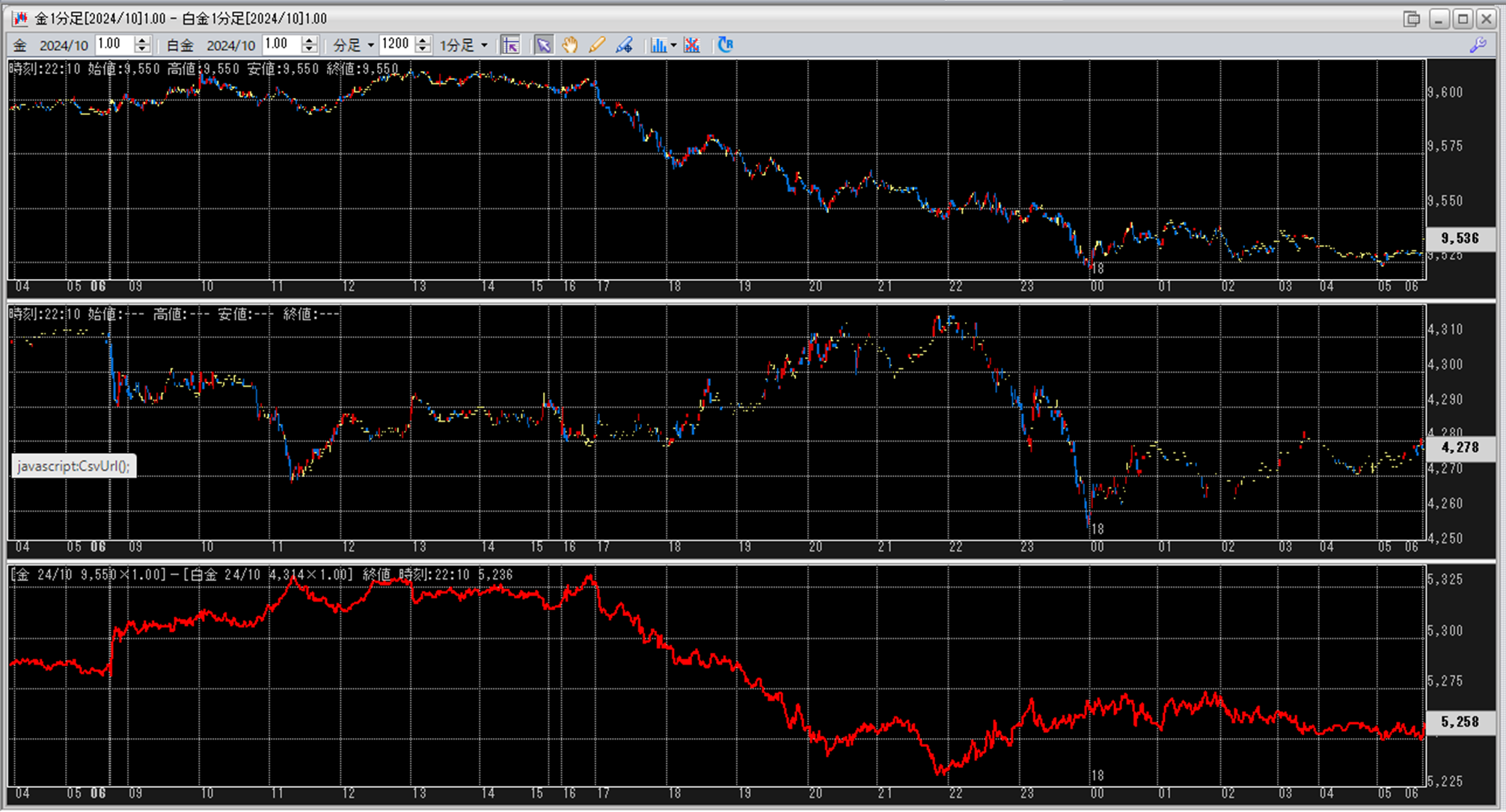Click the delete chart drawings icon

tap(692, 46)
